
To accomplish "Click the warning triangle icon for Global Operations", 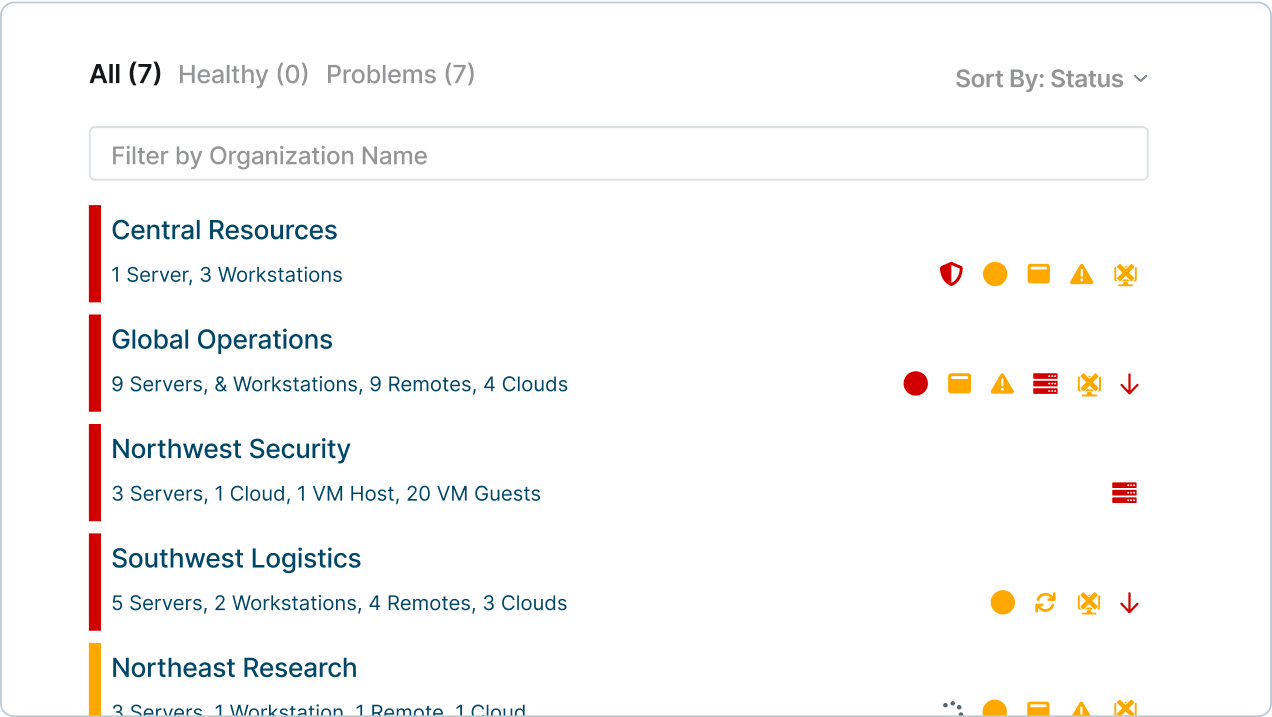I will click(x=1002, y=383).
